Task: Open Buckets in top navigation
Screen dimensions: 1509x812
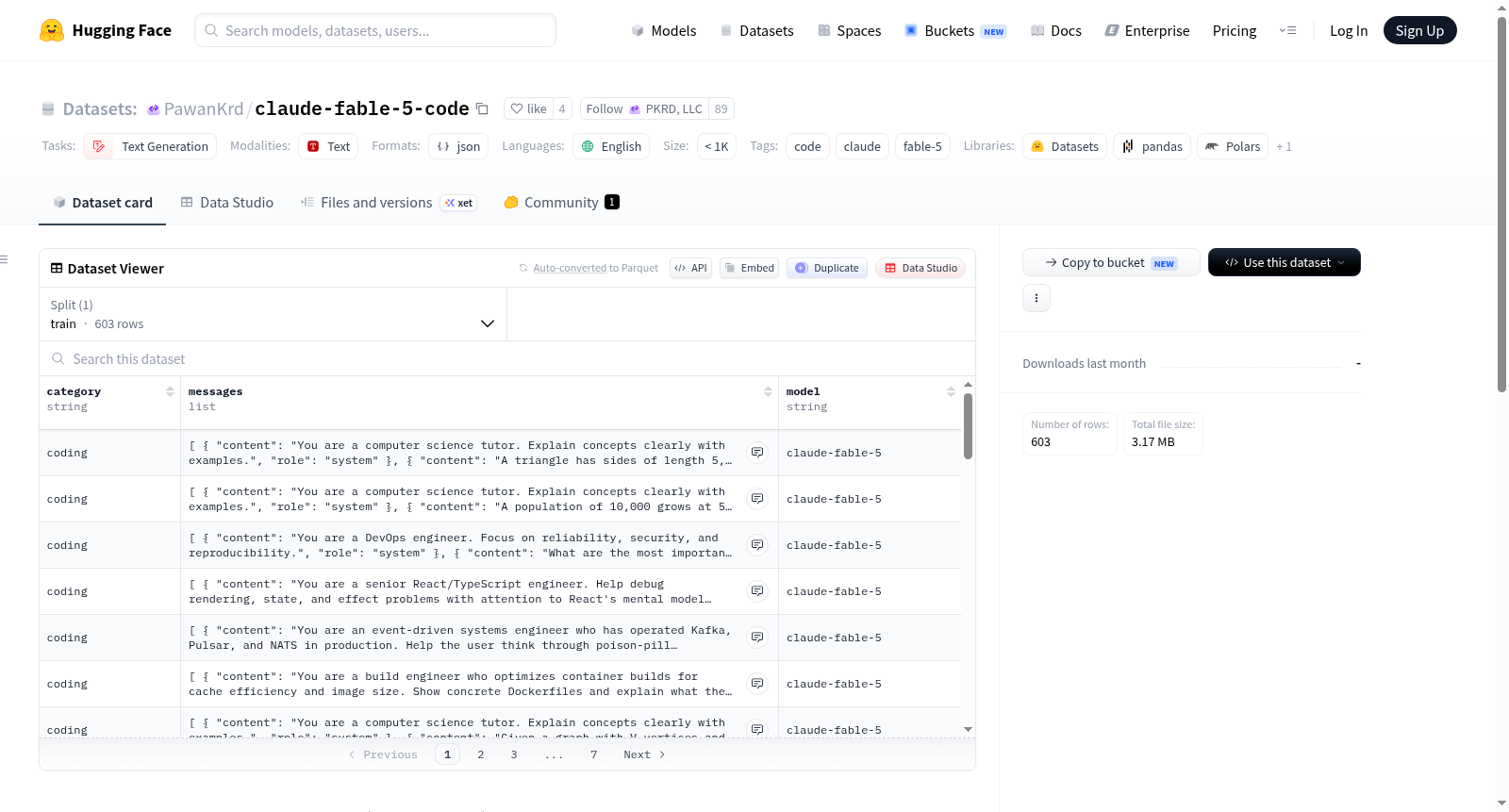Action: pyautogui.click(x=955, y=31)
